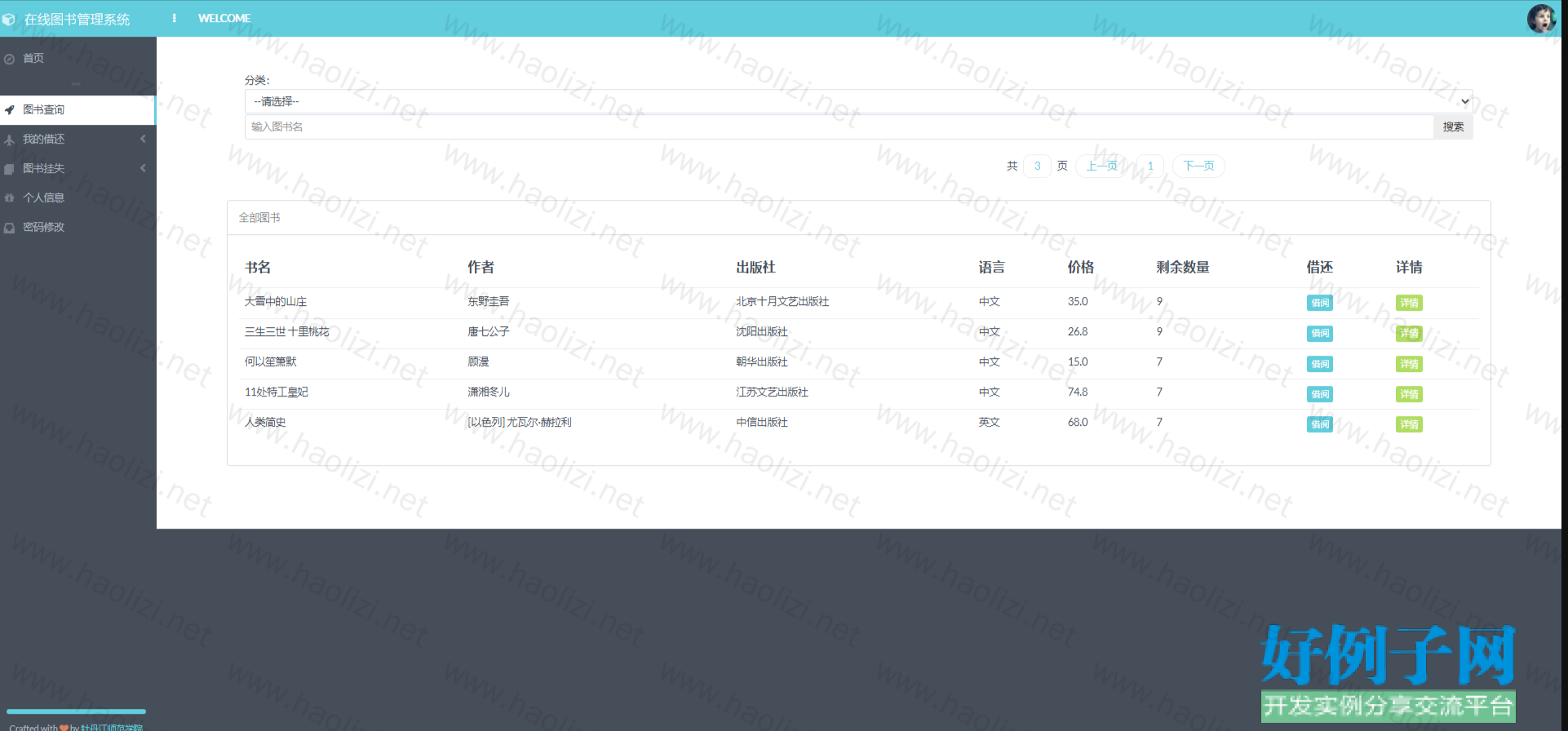
Task: Go to 个人信息 menu item
Action: [x=44, y=197]
